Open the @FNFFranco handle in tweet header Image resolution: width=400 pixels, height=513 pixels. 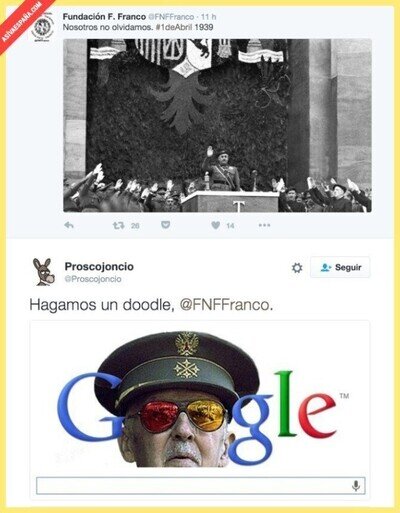(x=171, y=17)
